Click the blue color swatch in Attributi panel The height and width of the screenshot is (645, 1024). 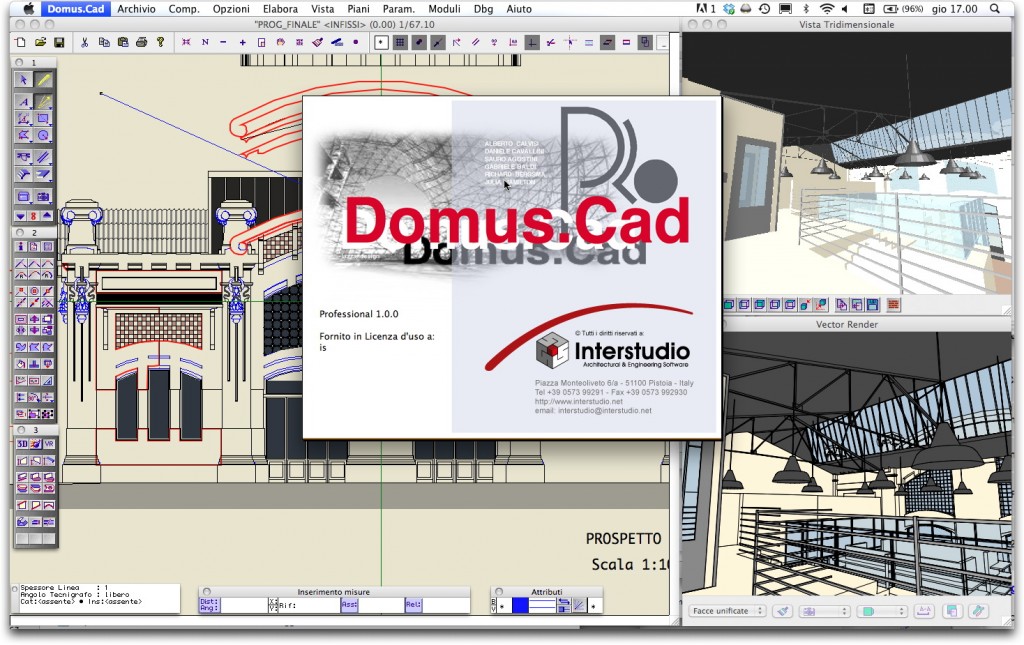pyautogui.click(x=520, y=603)
